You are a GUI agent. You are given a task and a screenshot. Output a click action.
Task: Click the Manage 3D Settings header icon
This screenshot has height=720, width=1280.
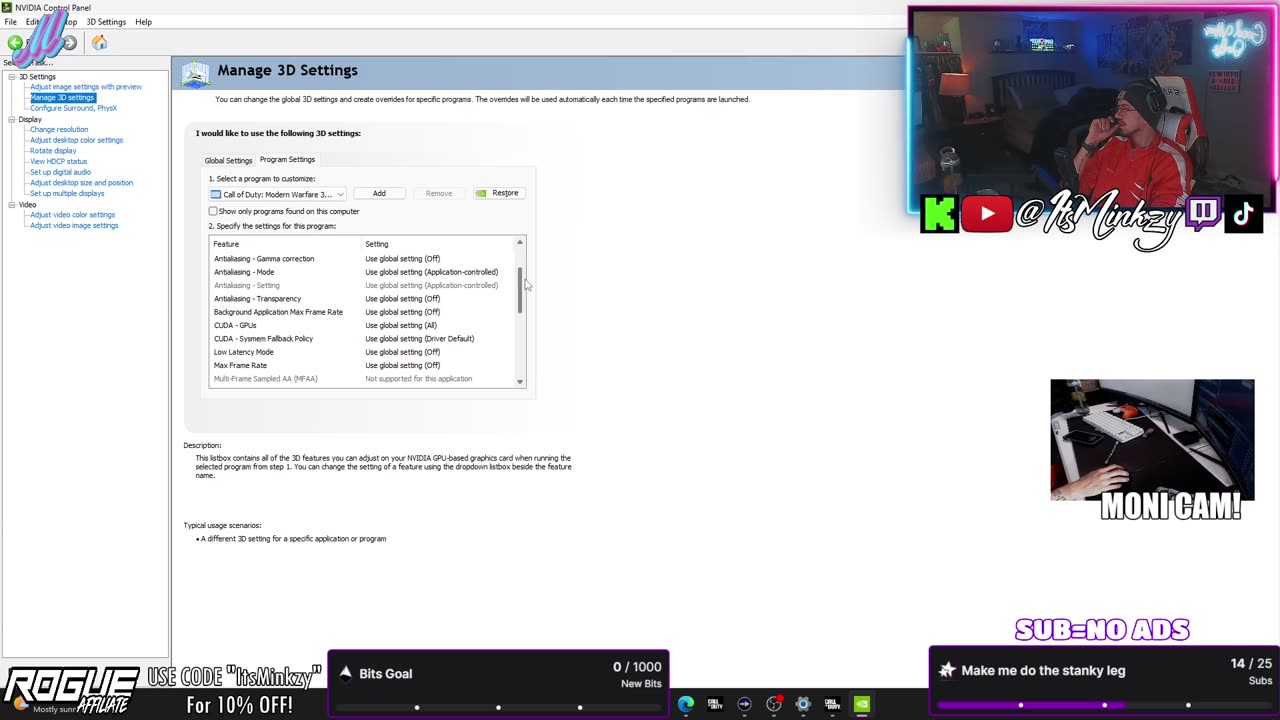pos(196,73)
